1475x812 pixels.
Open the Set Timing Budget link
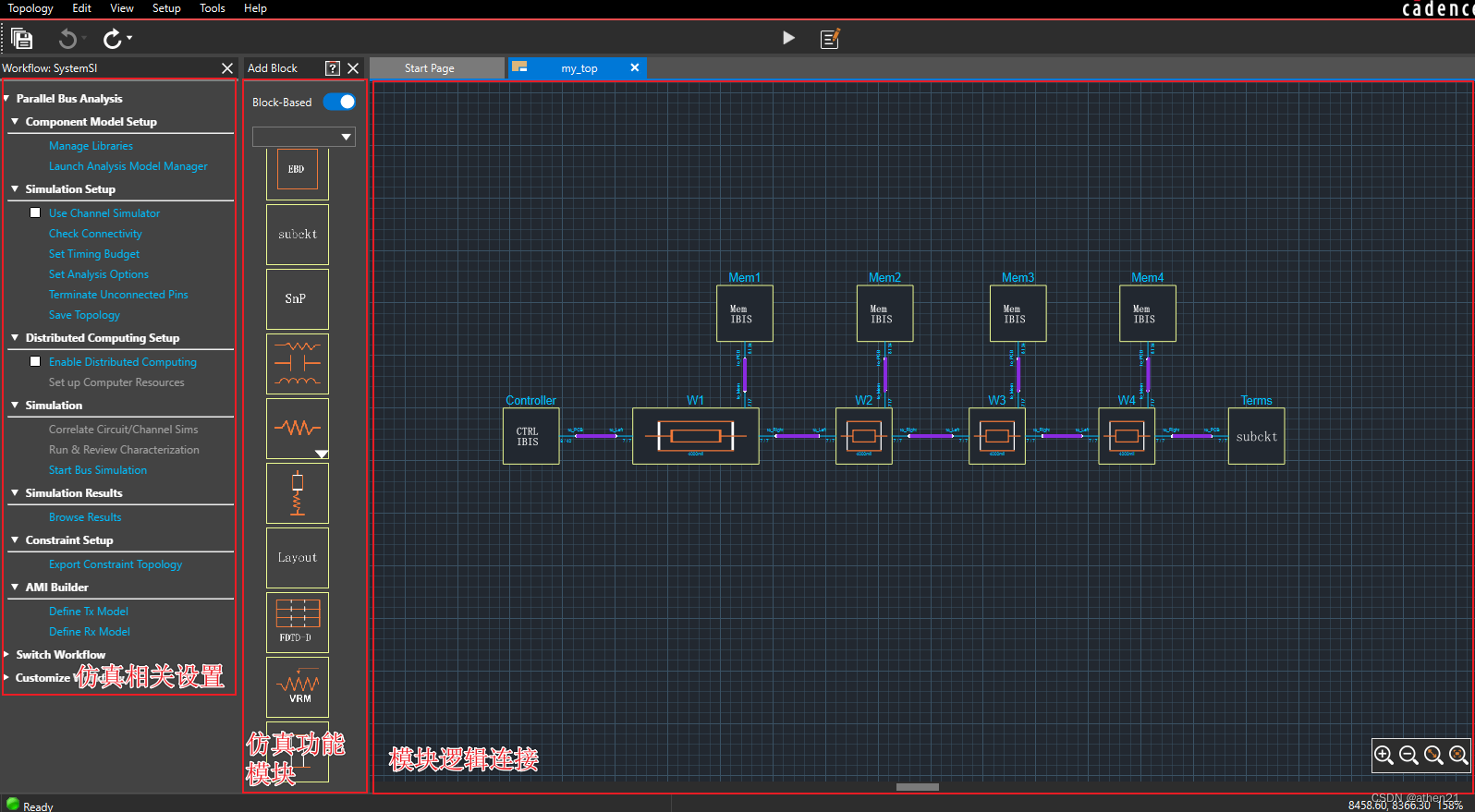tap(94, 254)
